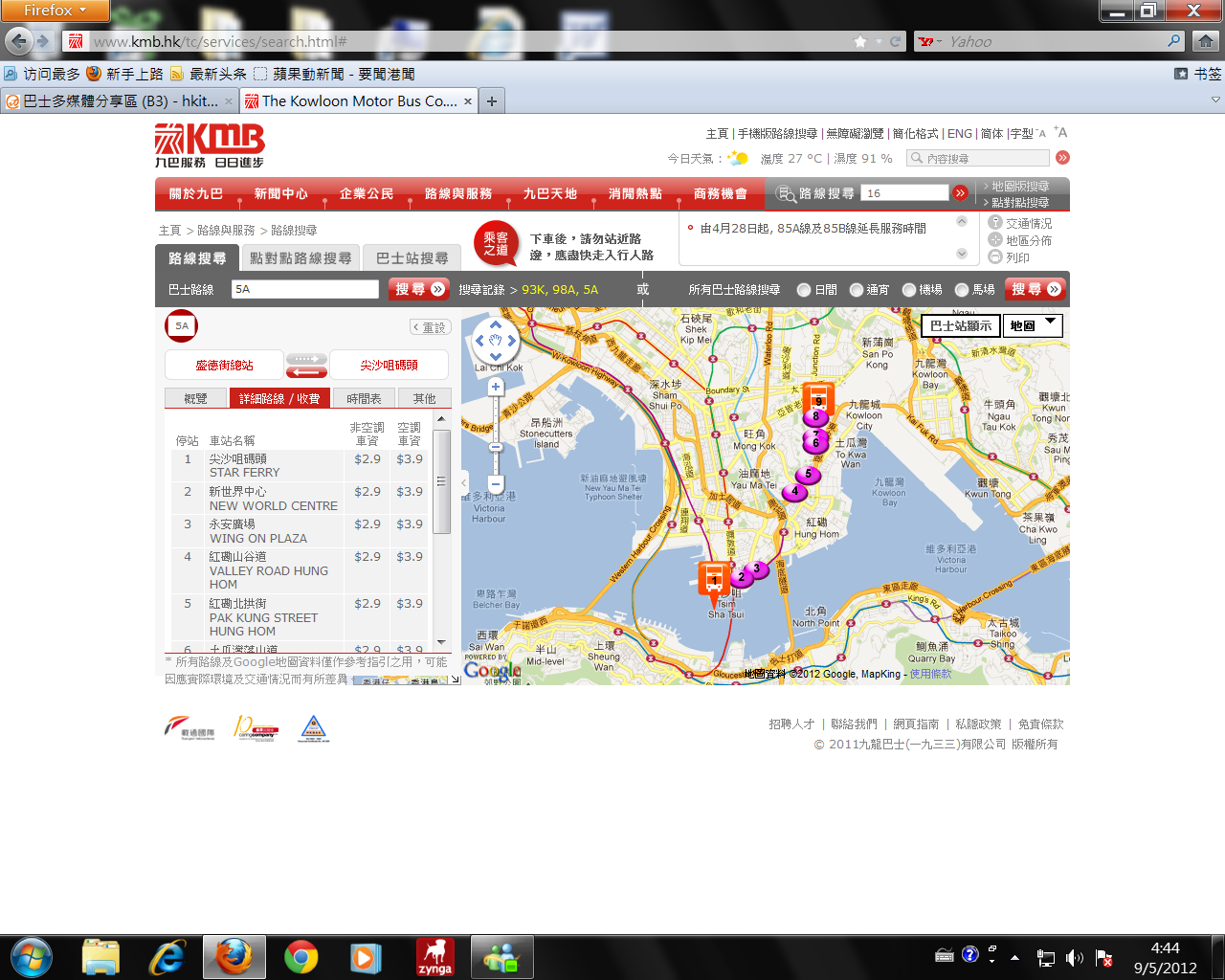Screen dimensions: 1225x980
Task: Click the route direction swap arrows icon
Action: tap(306, 365)
